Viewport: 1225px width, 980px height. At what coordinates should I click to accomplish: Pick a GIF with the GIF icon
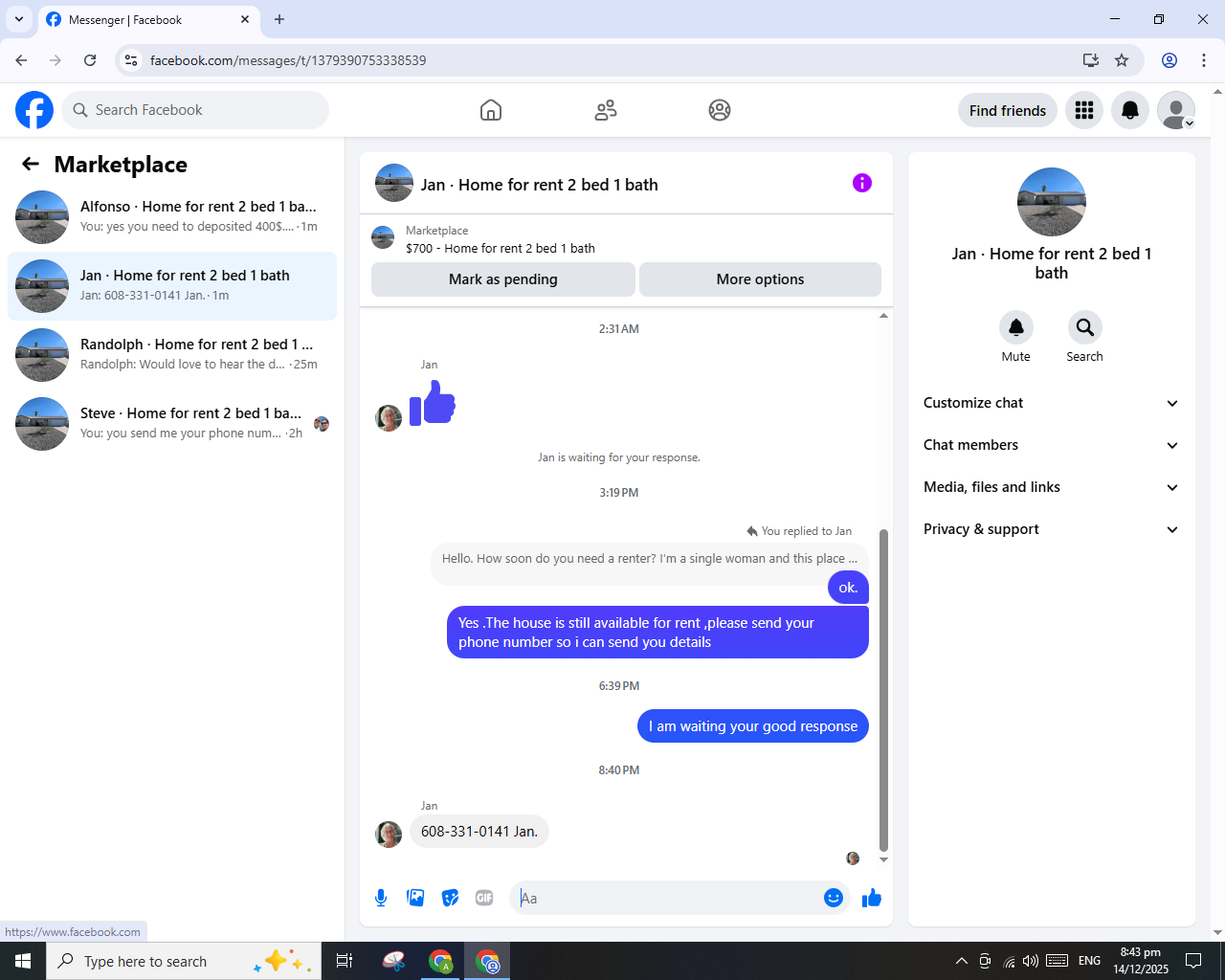484,898
